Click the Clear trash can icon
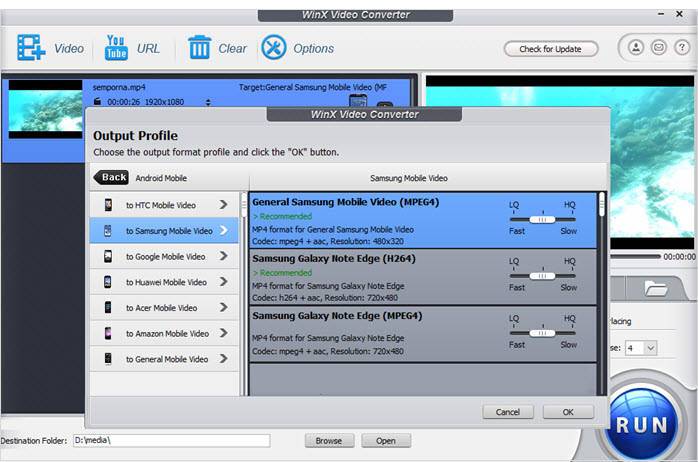 coord(199,47)
